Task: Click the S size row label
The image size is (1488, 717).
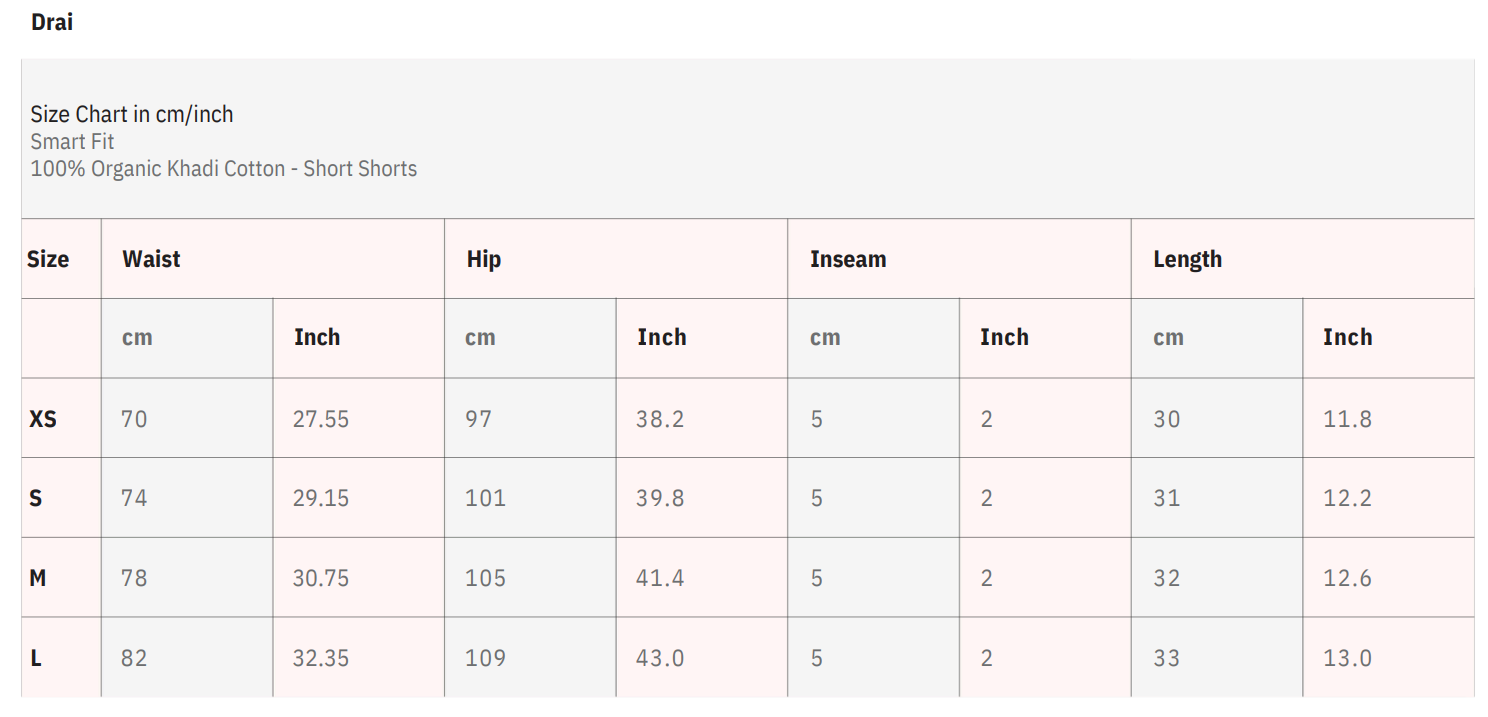Action: [x=36, y=498]
